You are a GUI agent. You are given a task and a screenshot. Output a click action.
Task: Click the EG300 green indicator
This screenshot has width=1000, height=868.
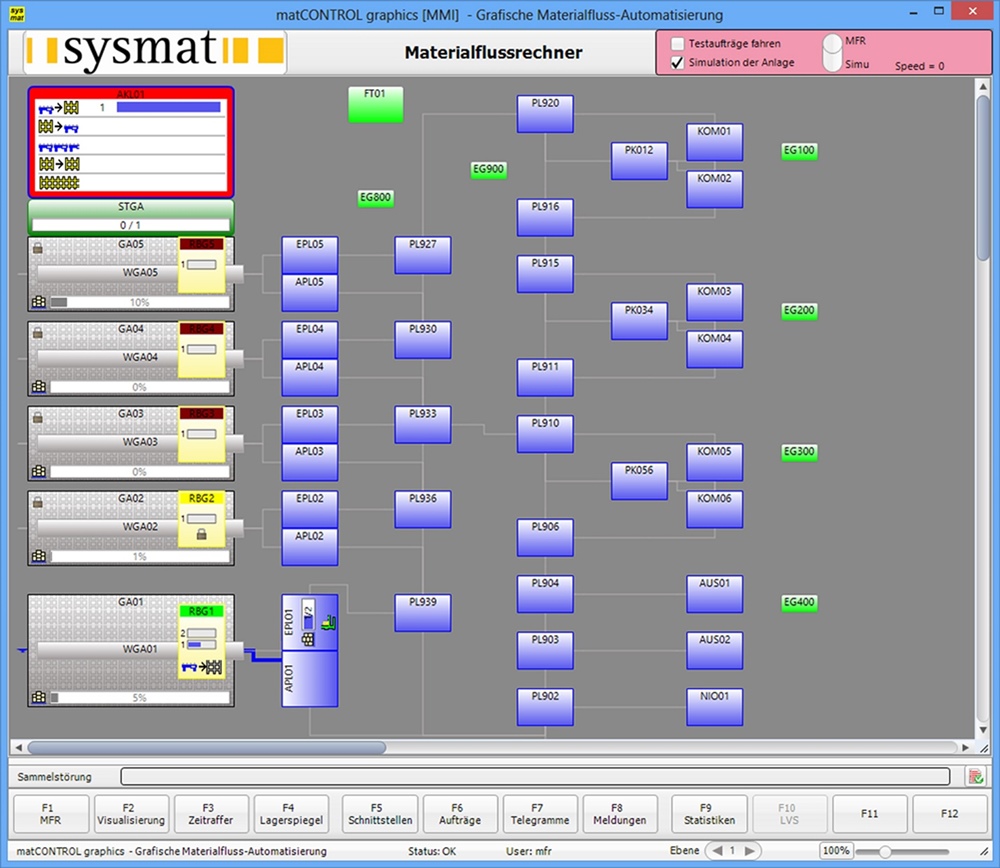tap(799, 452)
